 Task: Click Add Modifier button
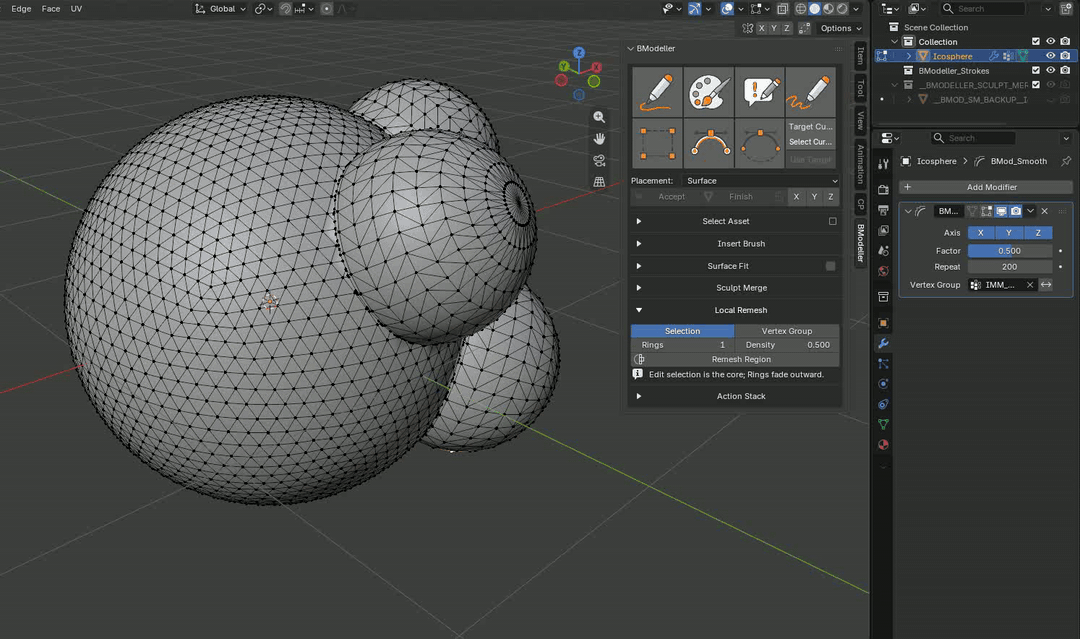coord(986,187)
